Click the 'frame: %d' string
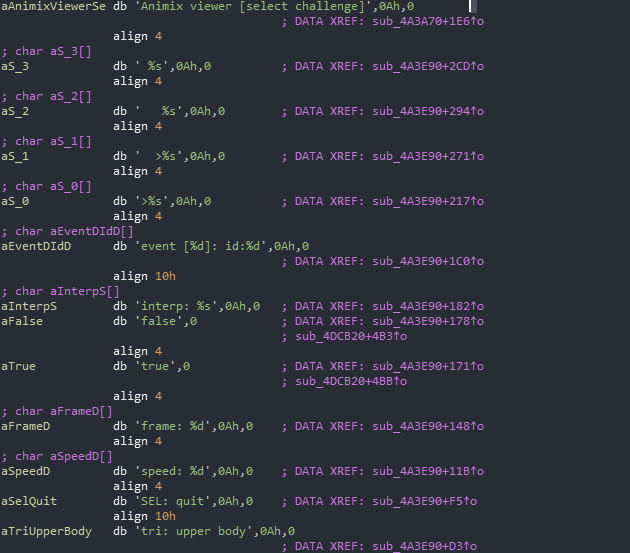Viewport: 630px width, 553px height. [175, 426]
